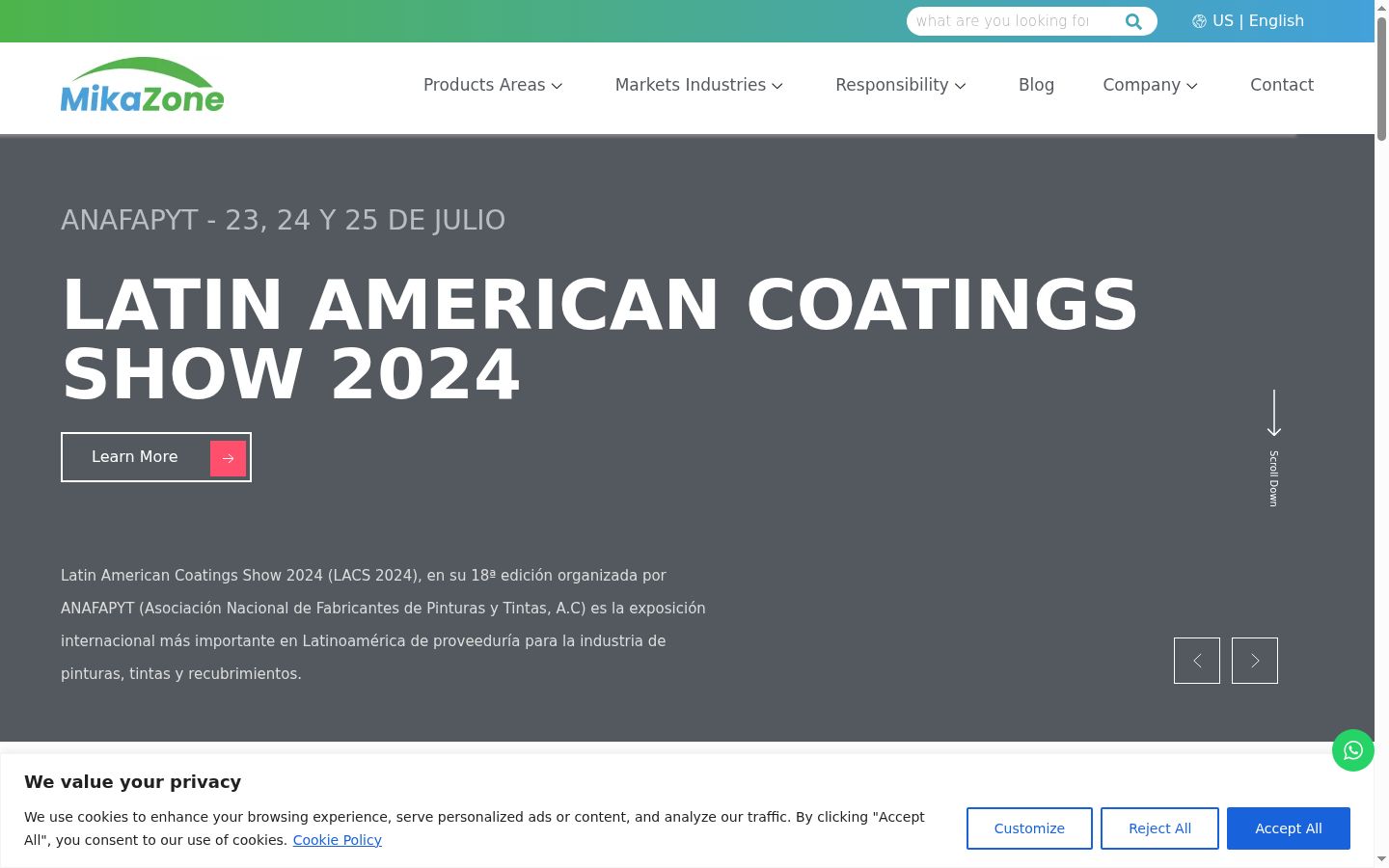Open the Responsibility dropdown

point(901,85)
